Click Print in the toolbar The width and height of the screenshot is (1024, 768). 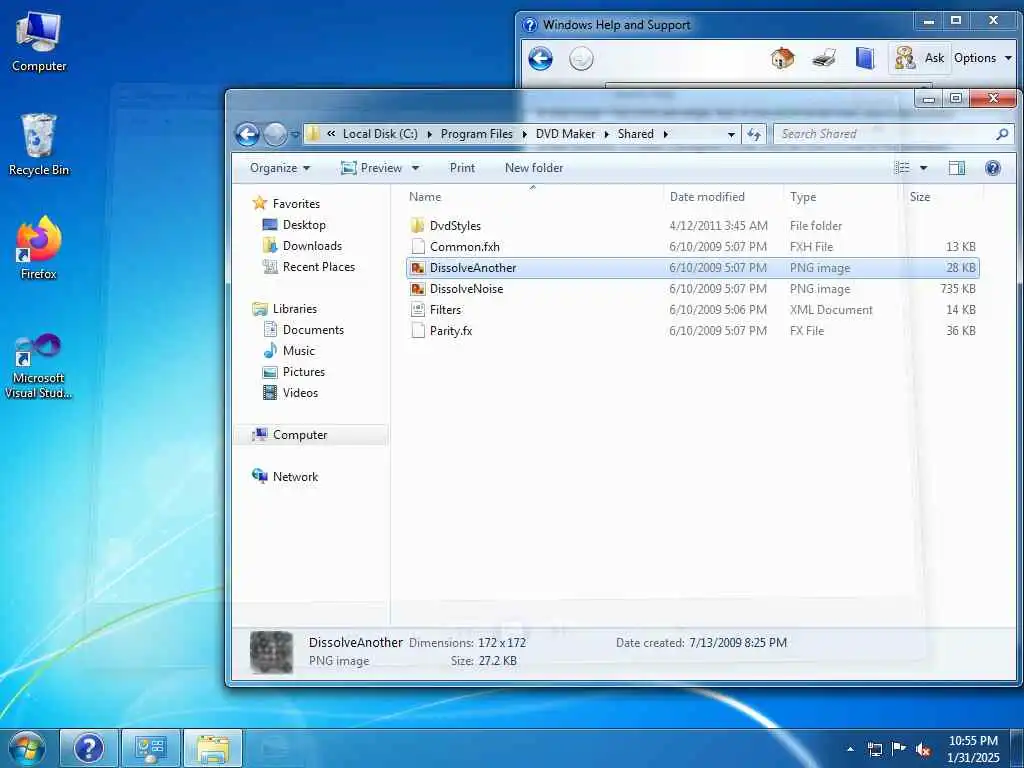[462, 168]
